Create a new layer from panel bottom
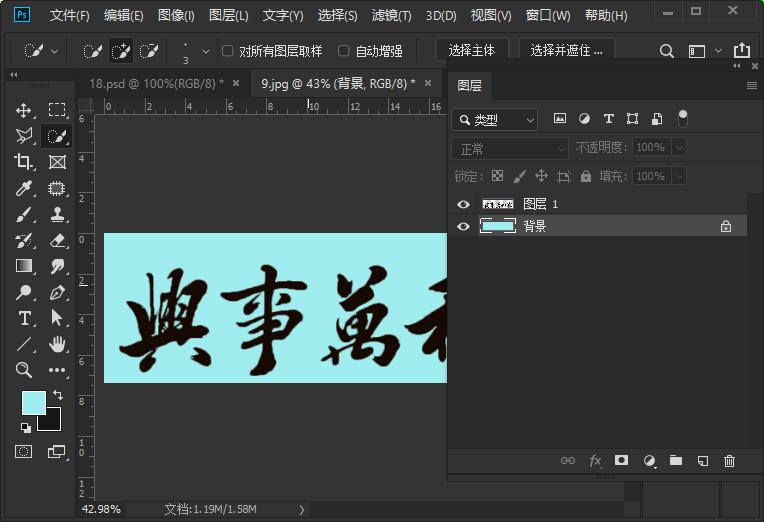 (x=703, y=461)
